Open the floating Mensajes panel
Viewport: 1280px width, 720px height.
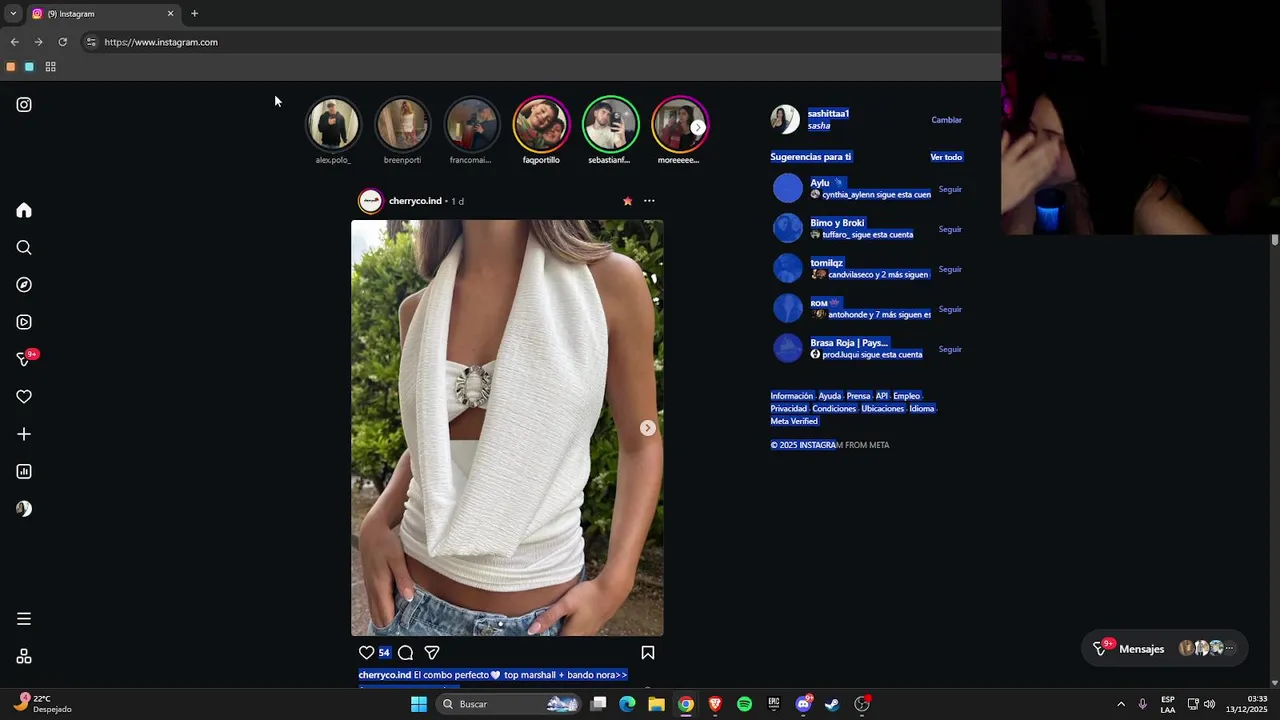[1165, 648]
